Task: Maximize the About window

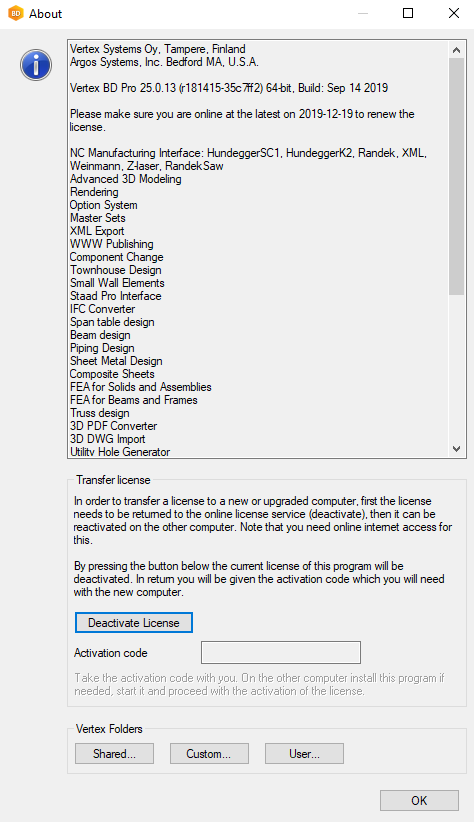Action: pyautogui.click(x=408, y=14)
